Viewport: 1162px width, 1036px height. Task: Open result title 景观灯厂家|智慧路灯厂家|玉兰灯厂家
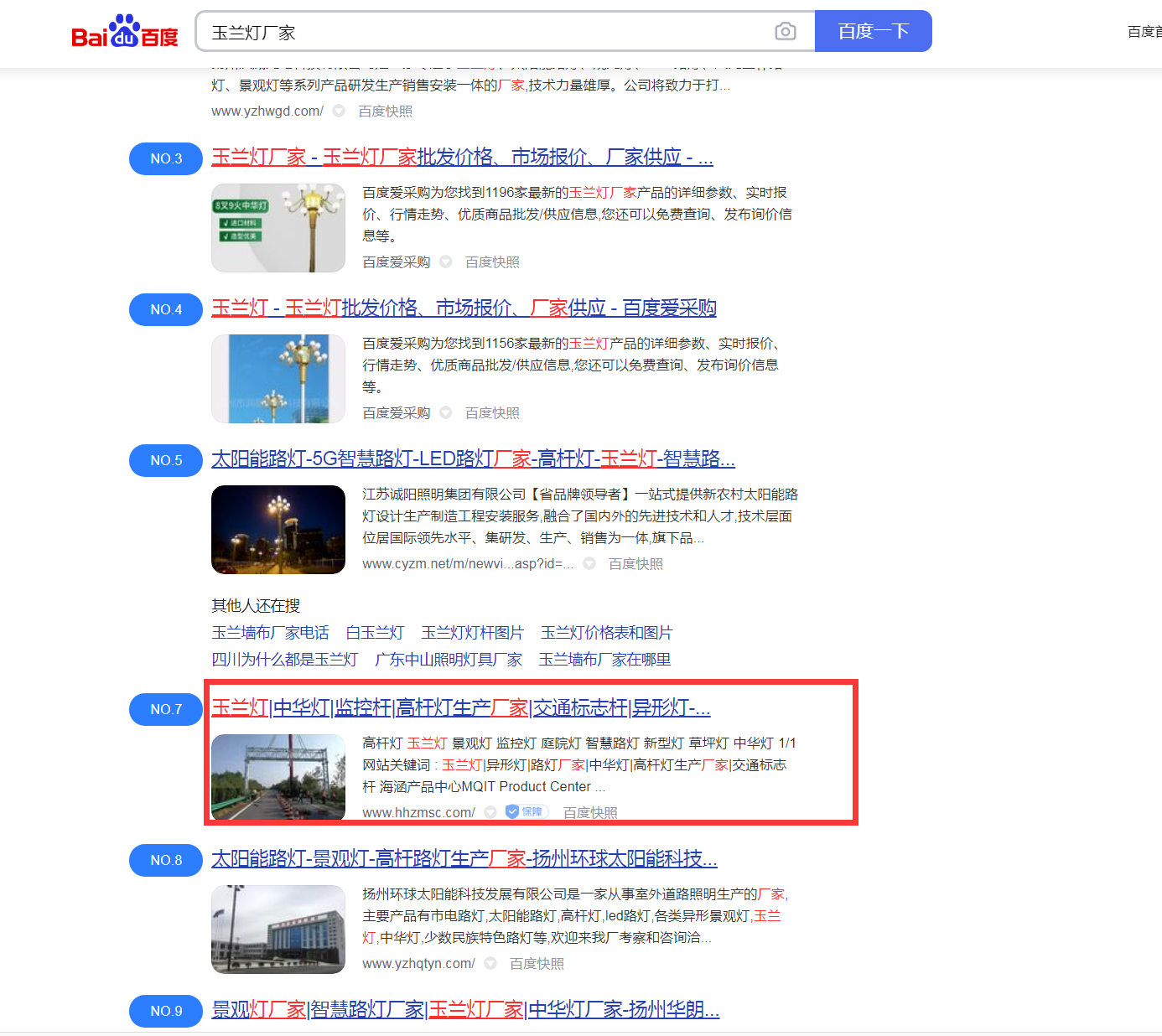(x=465, y=1010)
